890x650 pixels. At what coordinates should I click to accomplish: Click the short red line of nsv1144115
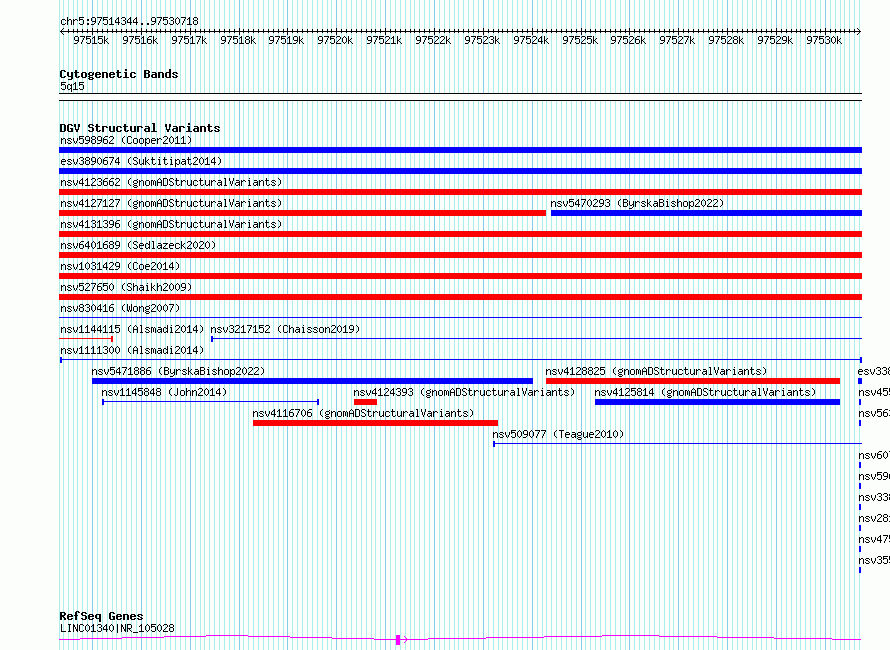[x=86, y=339]
